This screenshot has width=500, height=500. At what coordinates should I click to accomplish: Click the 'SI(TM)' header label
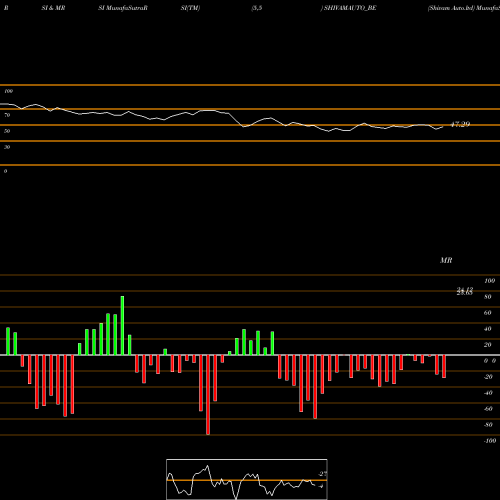[190, 8]
